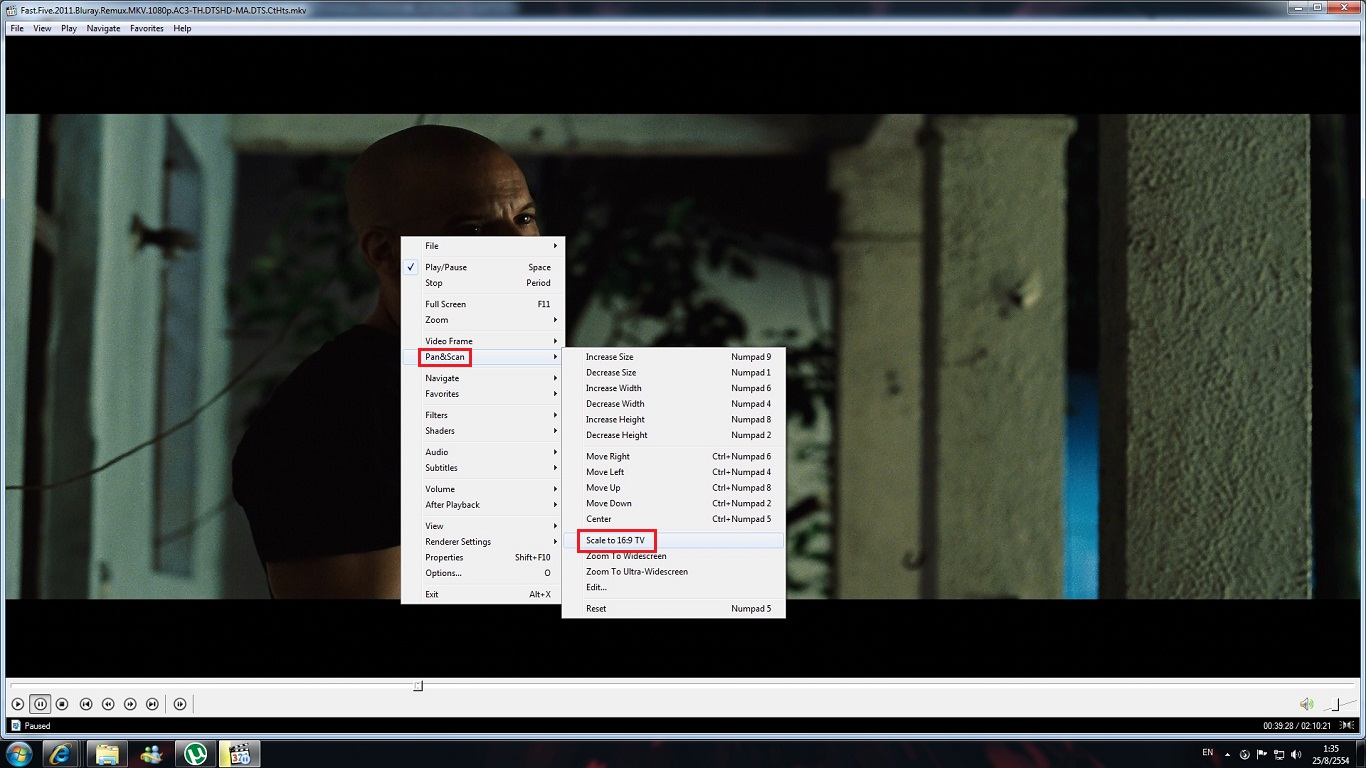Viewport: 1366px width, 768px height.
Task: Open Action Center flag icon in tray
Action: tap(1262, 754)
